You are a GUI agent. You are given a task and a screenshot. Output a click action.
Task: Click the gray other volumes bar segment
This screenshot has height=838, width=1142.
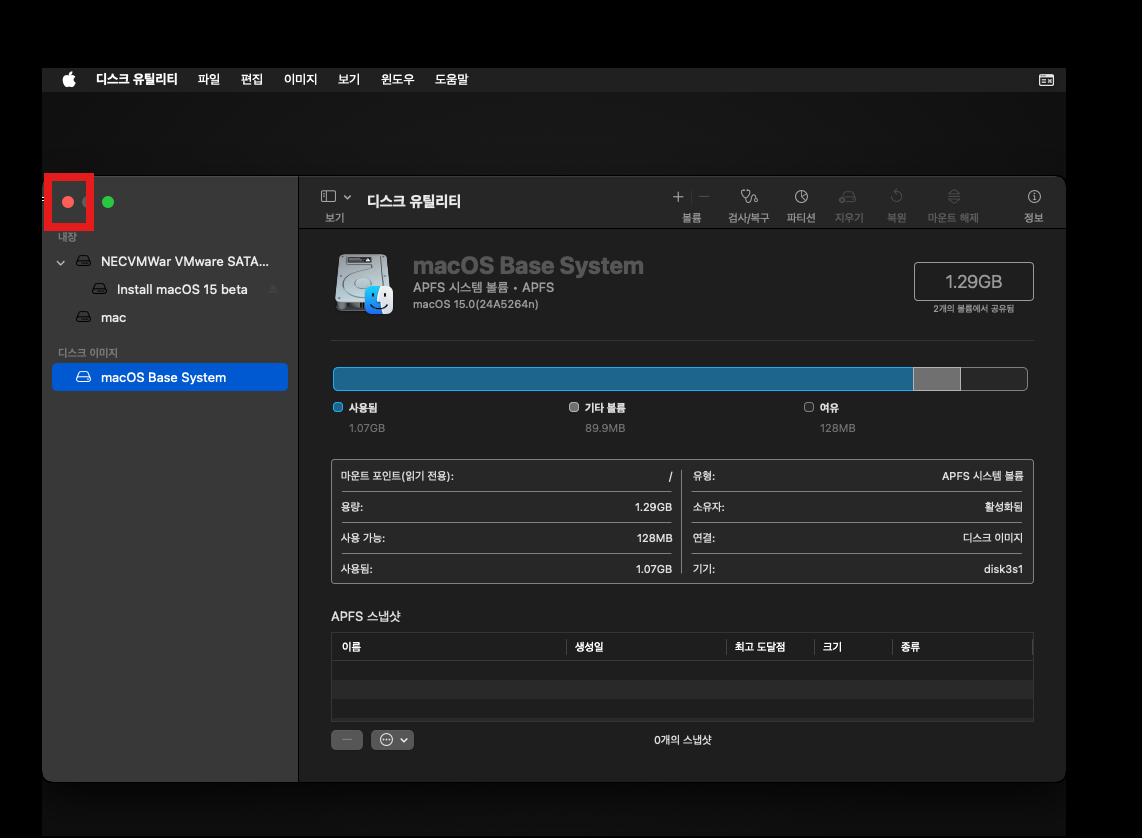[937, 379]
